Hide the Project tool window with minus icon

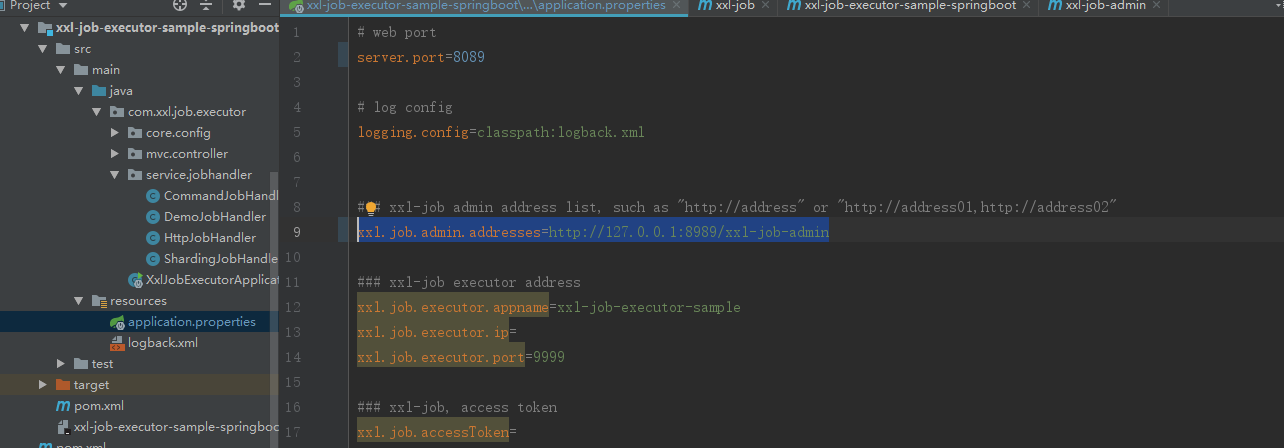264,5
